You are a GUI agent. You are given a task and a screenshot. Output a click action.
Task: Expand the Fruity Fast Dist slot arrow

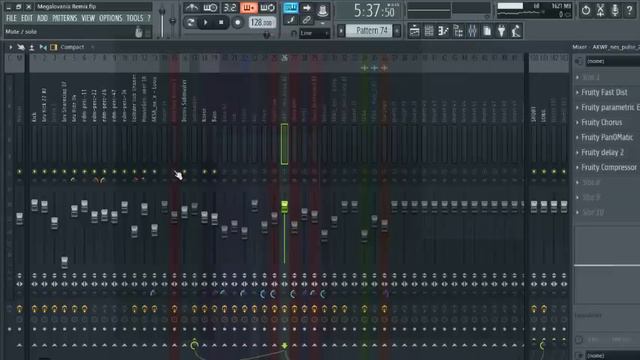tap(577, 93)
